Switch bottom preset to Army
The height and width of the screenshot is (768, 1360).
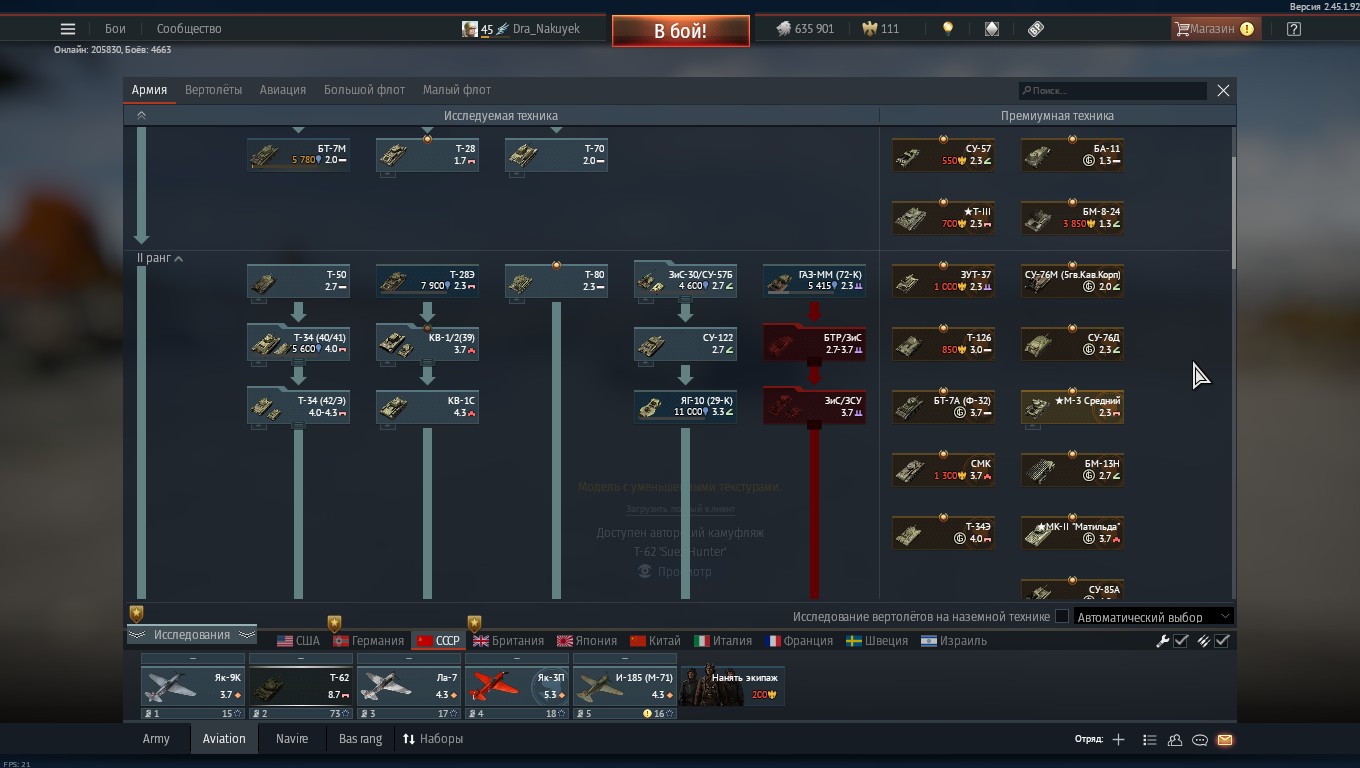156,739
